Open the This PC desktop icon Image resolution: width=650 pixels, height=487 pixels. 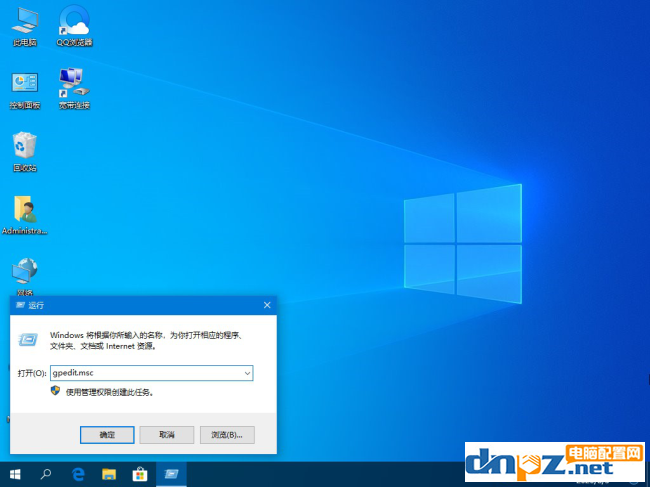tap(25, 26)
